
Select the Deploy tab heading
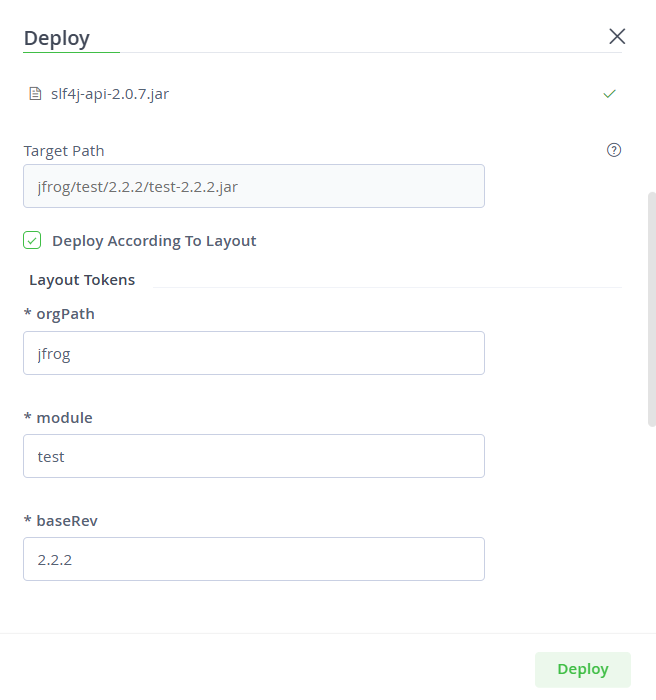click(x=57, y=38)
